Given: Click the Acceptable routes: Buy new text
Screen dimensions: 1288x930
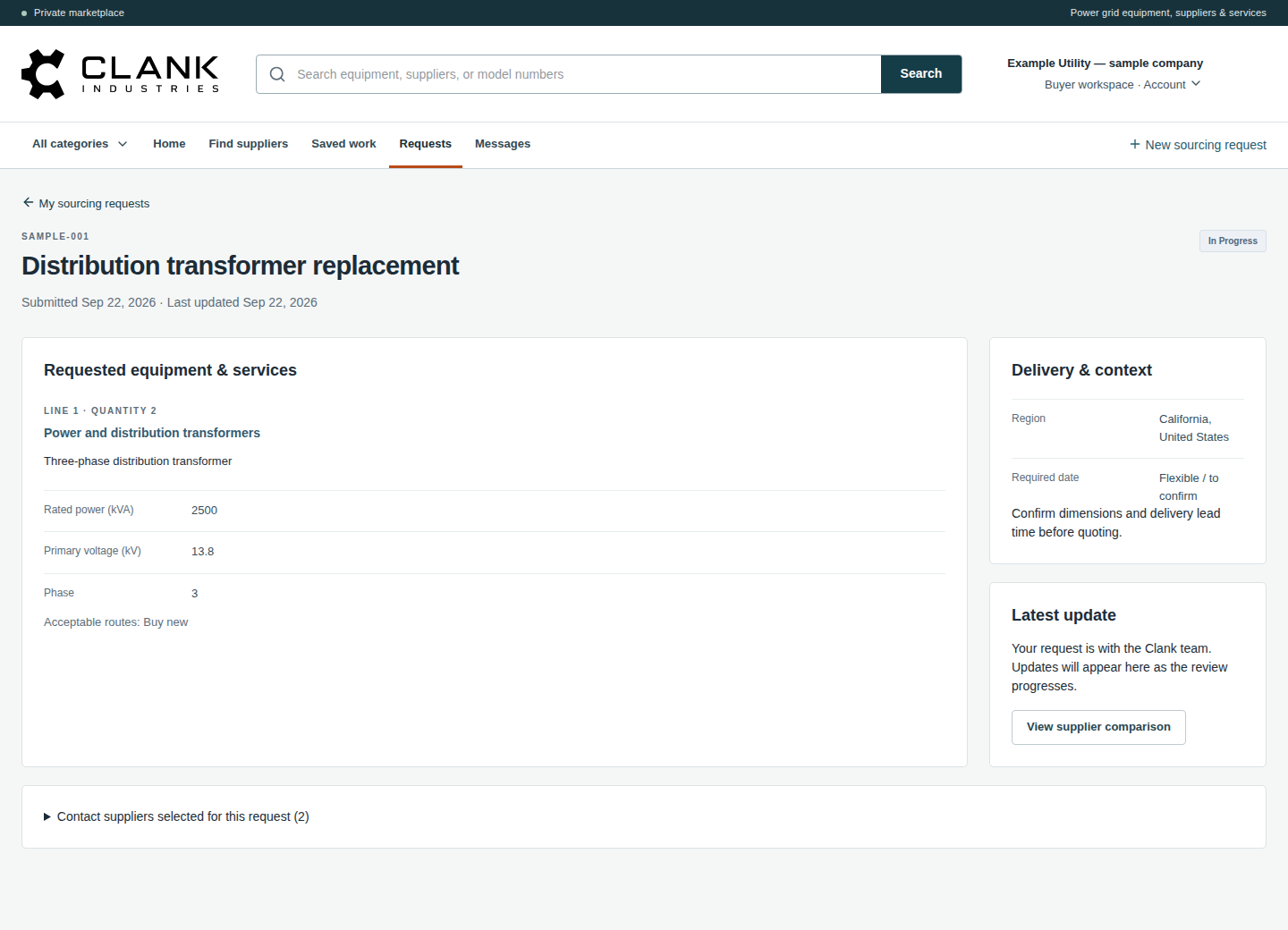Looking at the screenshot, I should point(116,622).
